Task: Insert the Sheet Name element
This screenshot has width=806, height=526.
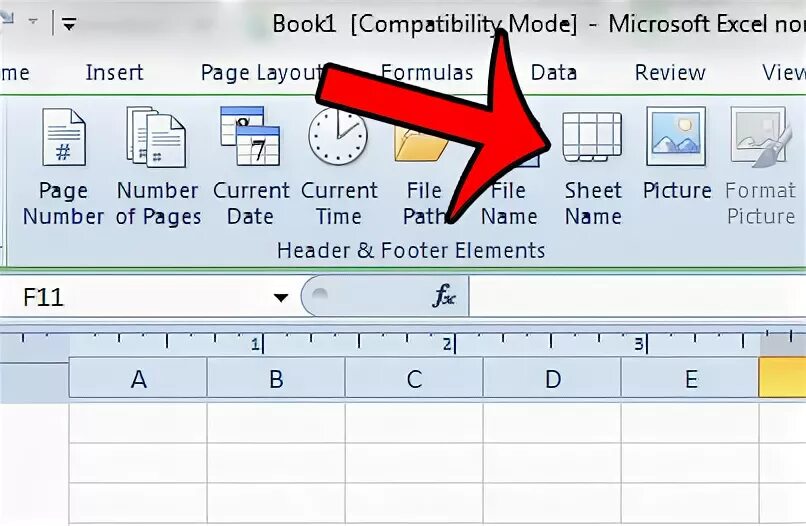Action: coord(593,167)
